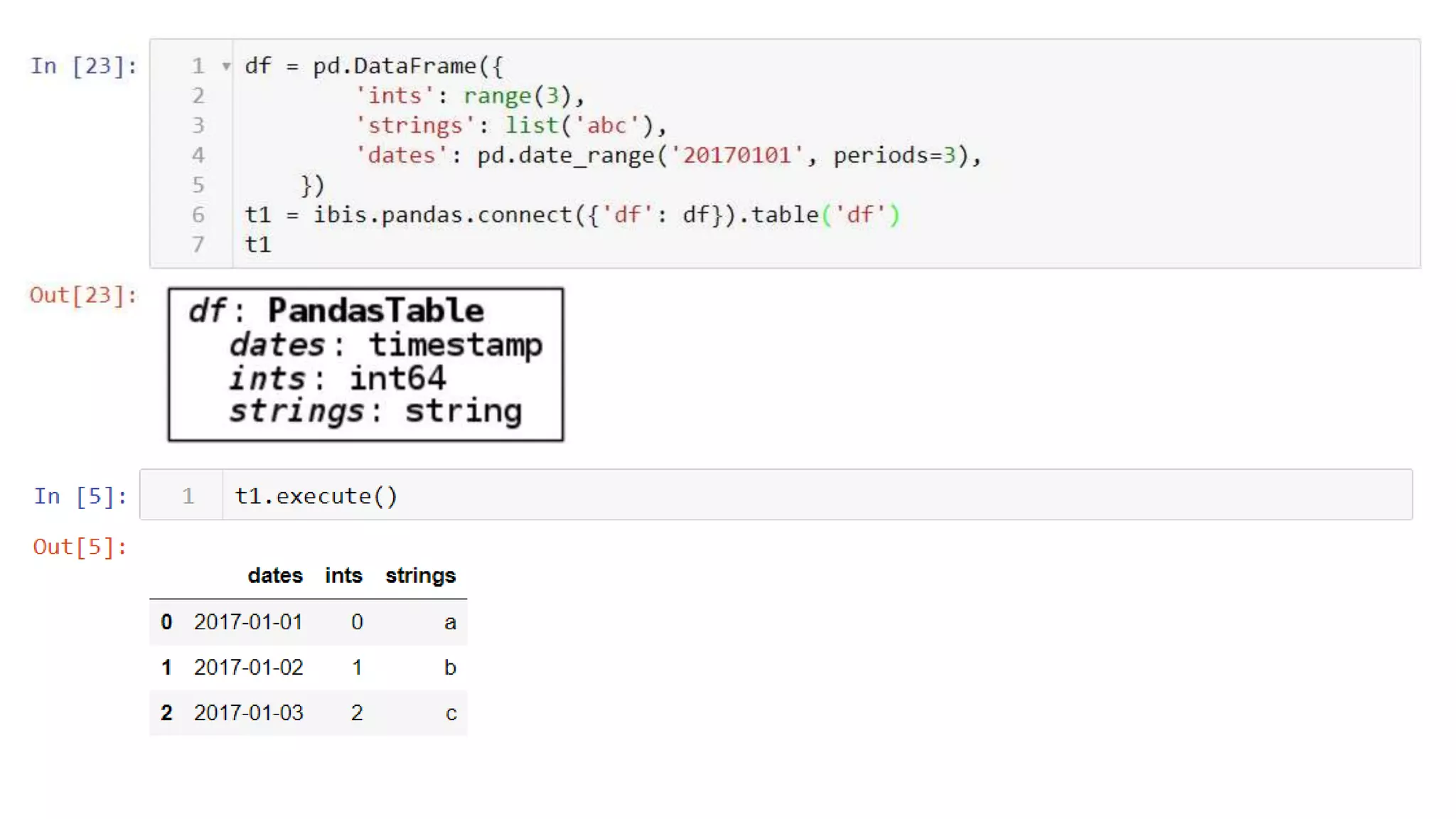This screenshot has width=1456, height=819.
Task: Click the 2017-01-03 date cell
Action: [x=248, y=712]
